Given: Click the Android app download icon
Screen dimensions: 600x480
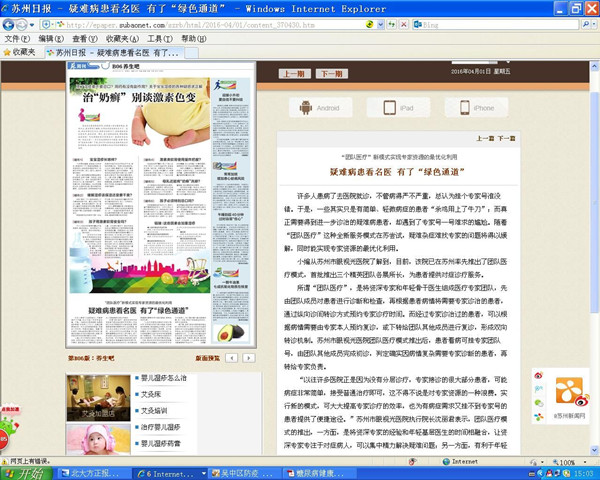Looking at the screenshot, I should tap(320, 107).
